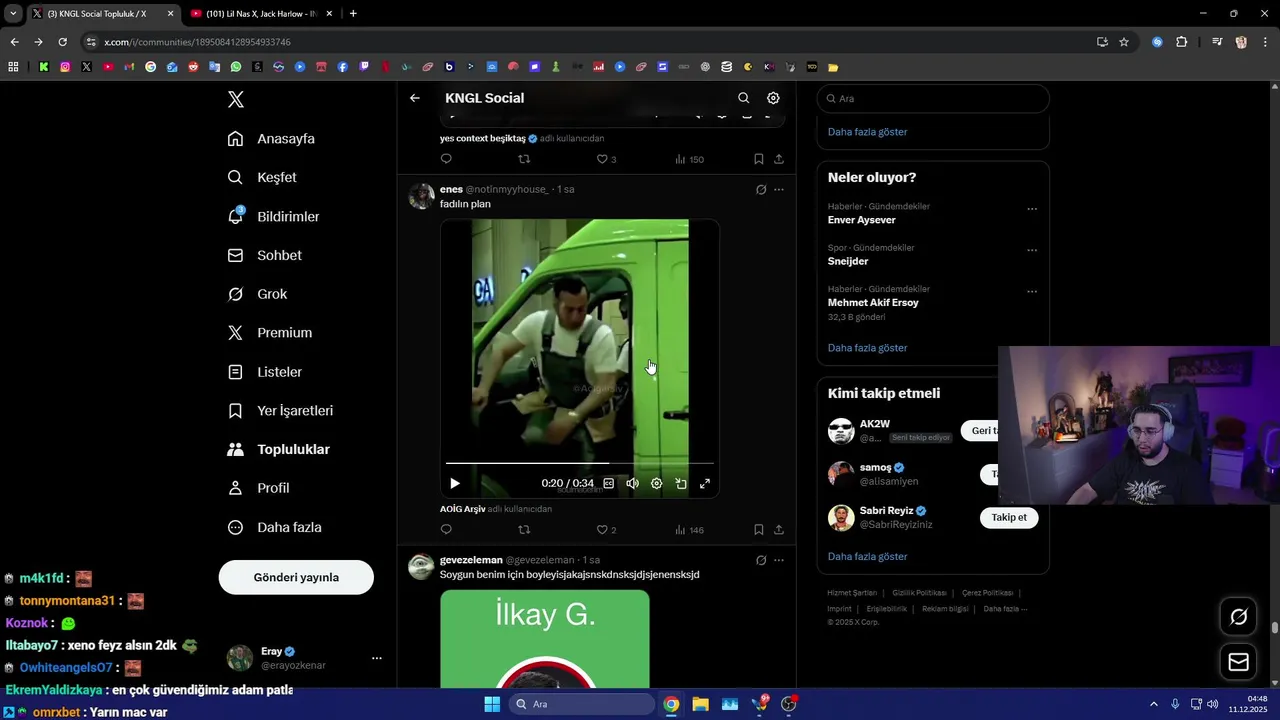Open the İlkay G. image thumbnail

pyautogui.click(x=545, y=638)
